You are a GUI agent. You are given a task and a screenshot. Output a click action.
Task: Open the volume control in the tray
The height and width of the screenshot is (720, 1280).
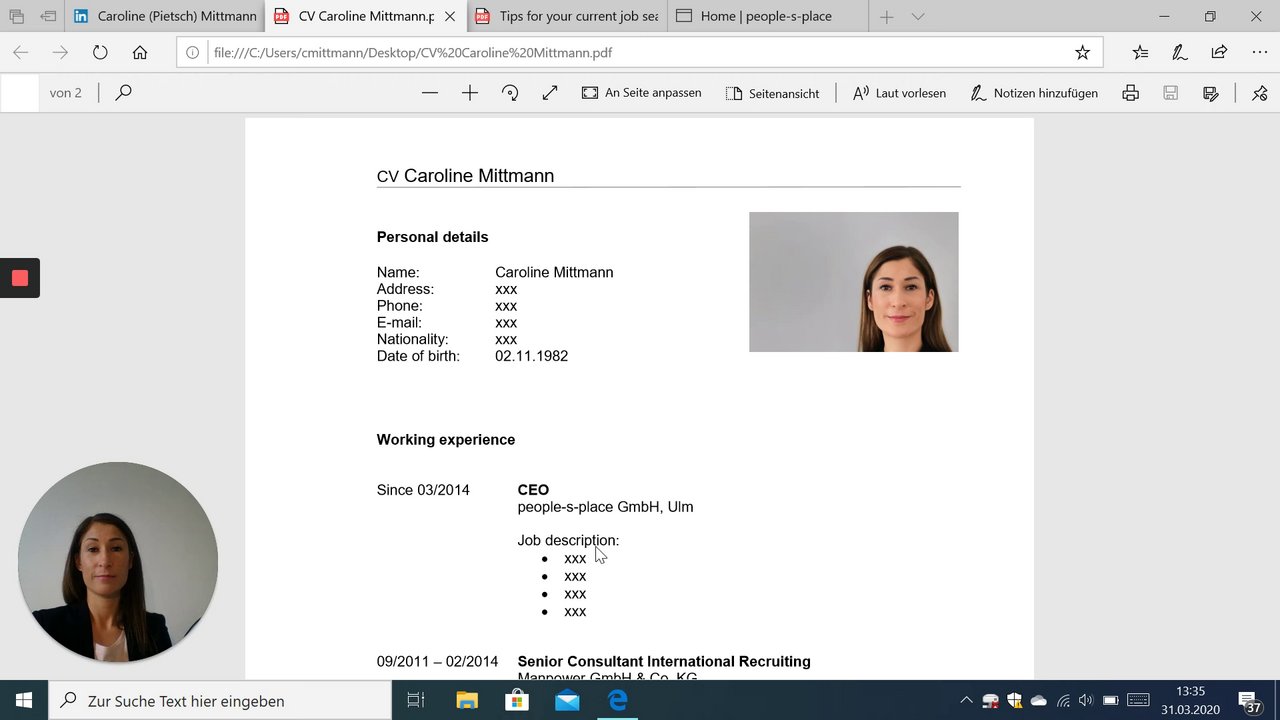[1086, 701]
